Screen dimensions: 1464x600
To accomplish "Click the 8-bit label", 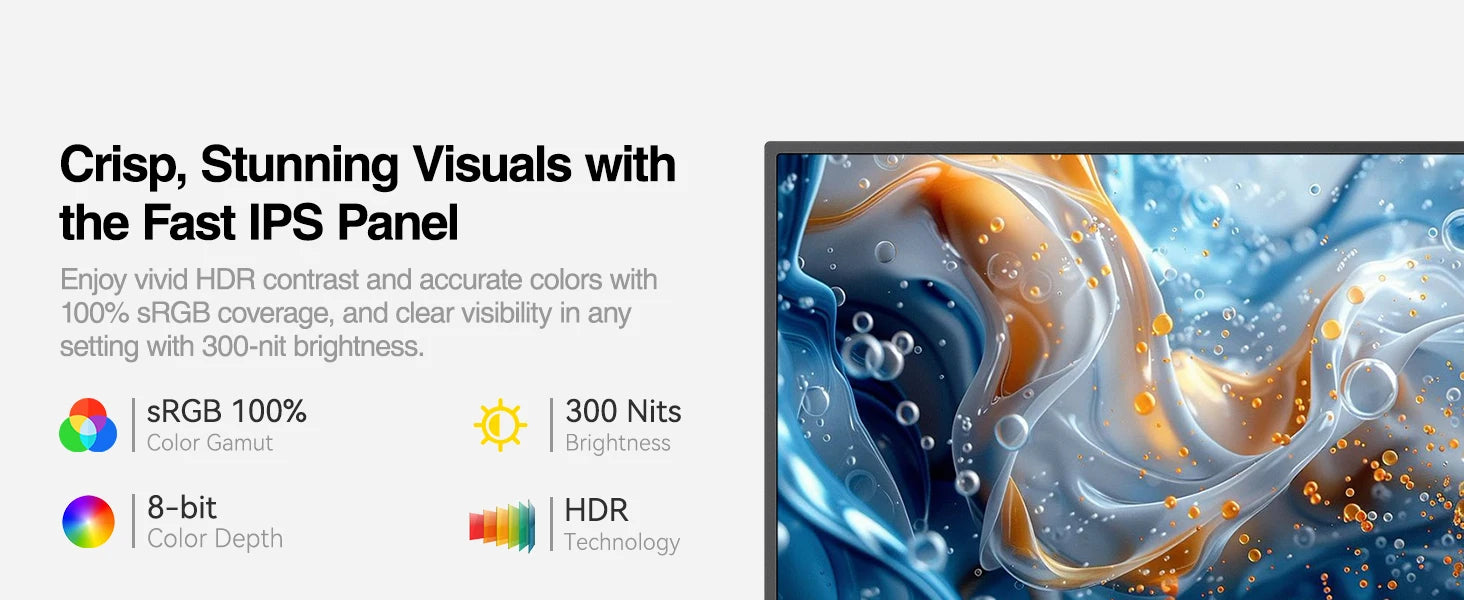I will [182, 508].
